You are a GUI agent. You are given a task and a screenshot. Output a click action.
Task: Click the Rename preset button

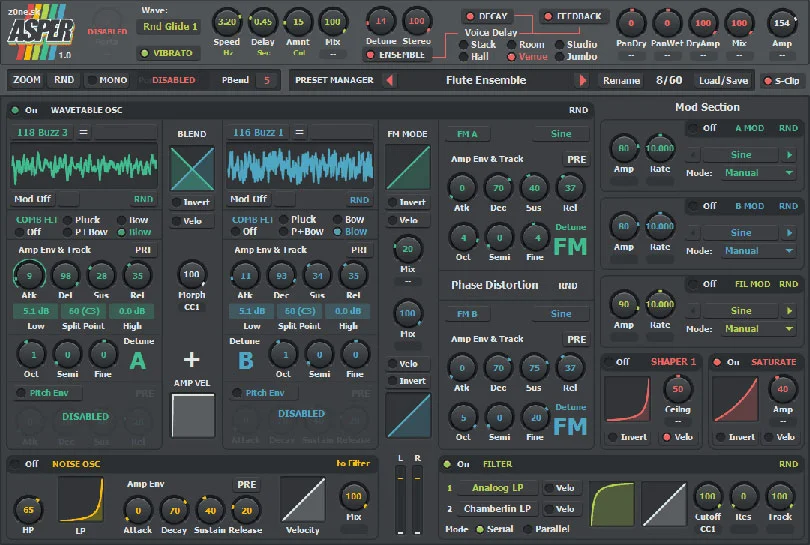(620, 80)
